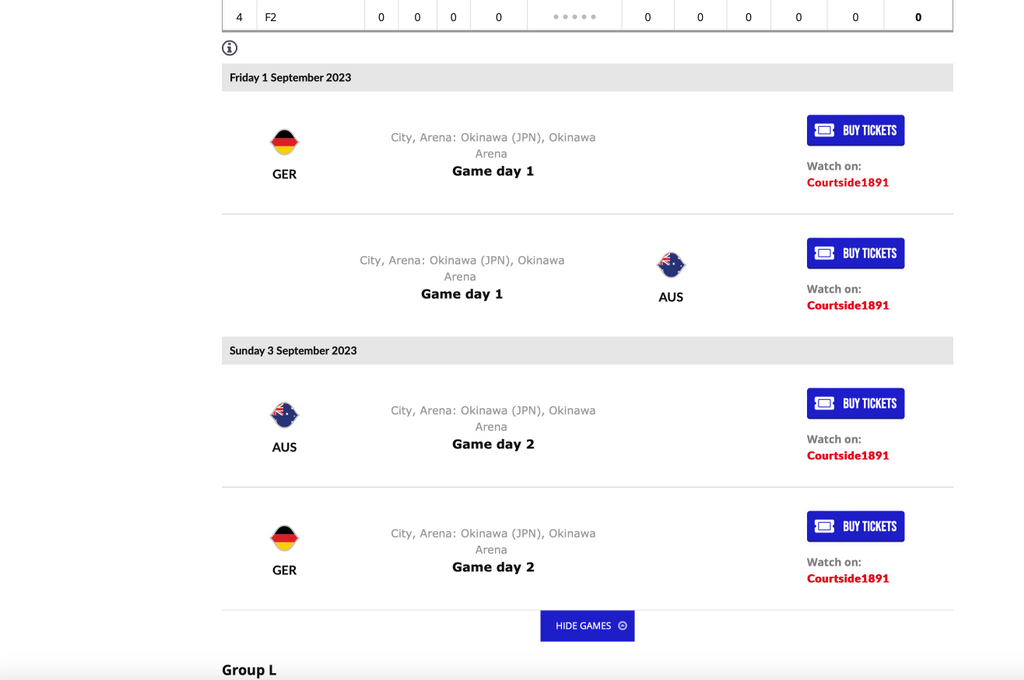
Task: Open Courtside1891 link for Friday Australia game
Action: pos(847,306)
